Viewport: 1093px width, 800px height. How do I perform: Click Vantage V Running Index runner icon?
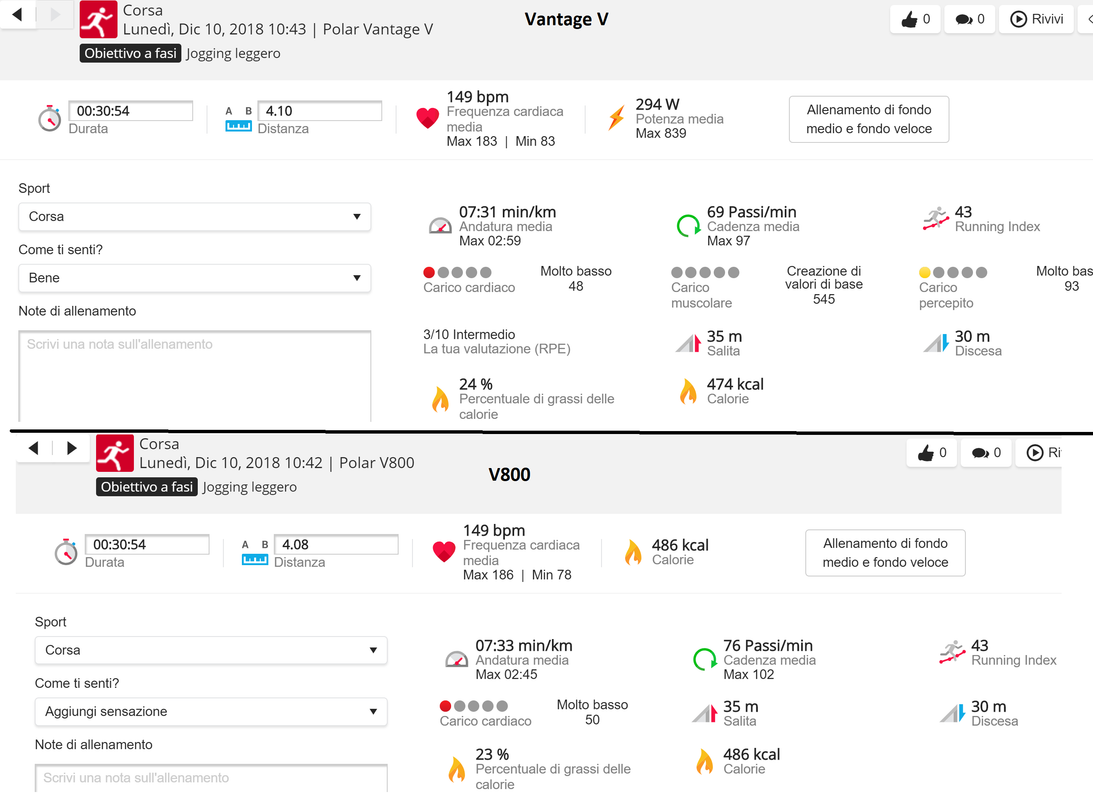936,219
